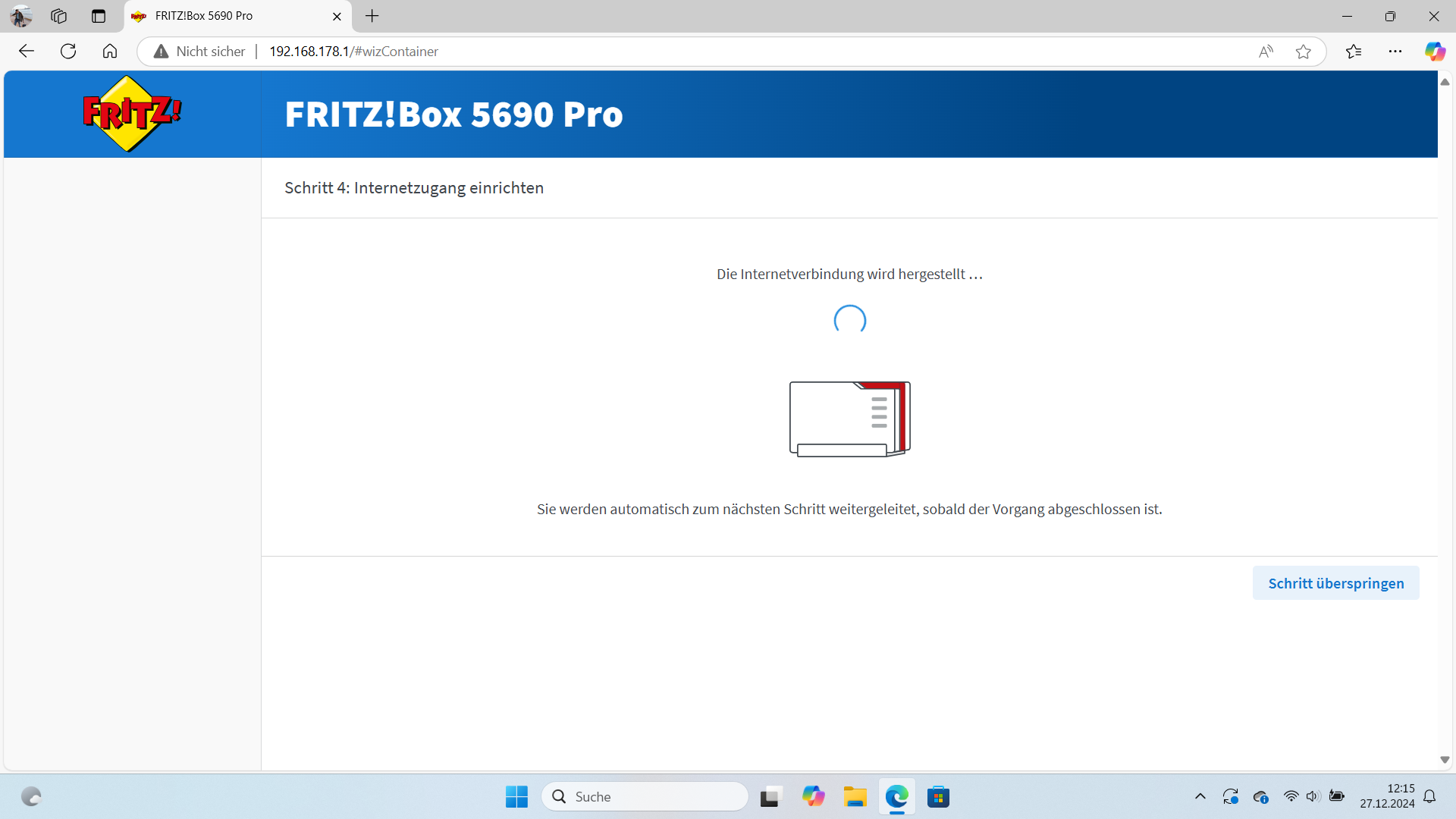This screenshot has width=1456, height=819.
Task: Click 'Schritt überspringen' button
Action: (x=1335, y=583)
